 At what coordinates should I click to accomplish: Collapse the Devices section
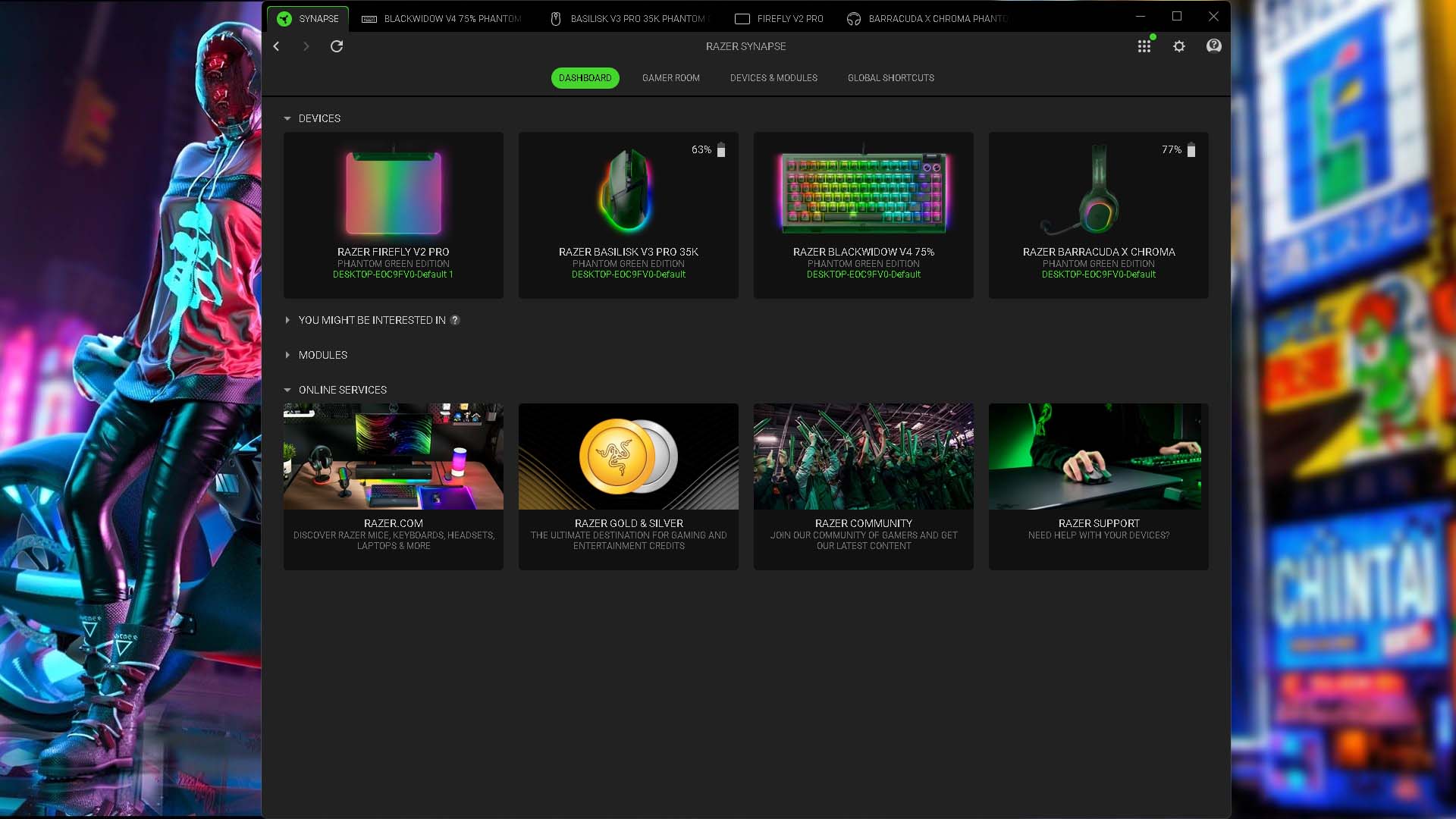point(287,118)
